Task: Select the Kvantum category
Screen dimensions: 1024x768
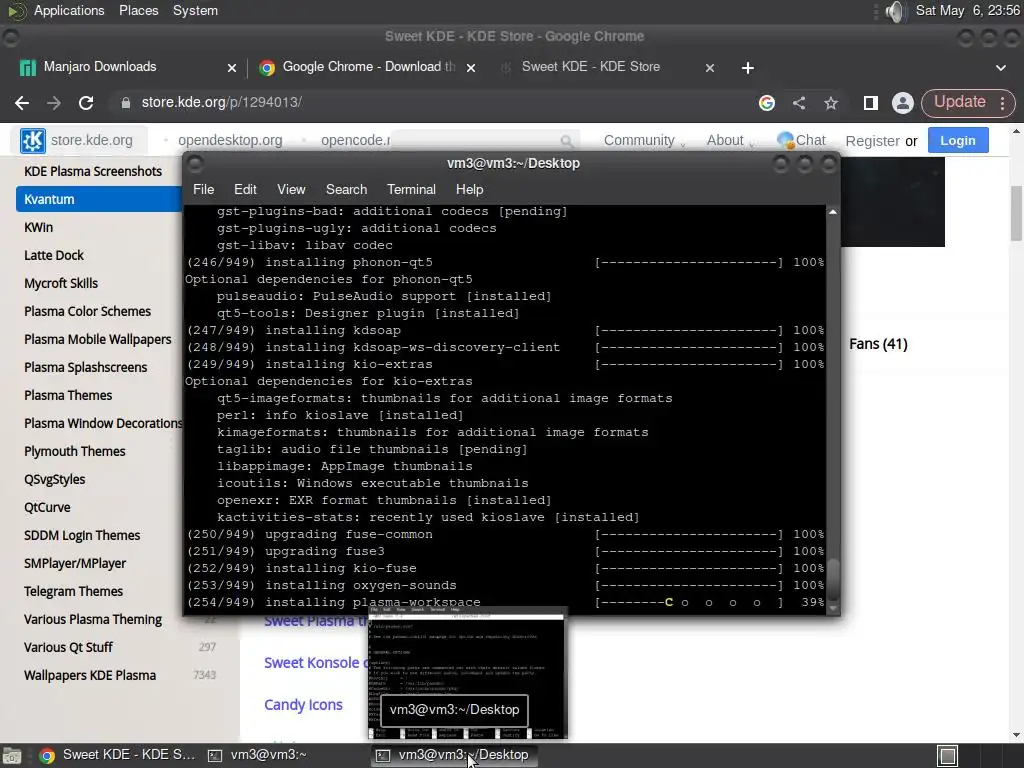Action: (99, 199)
